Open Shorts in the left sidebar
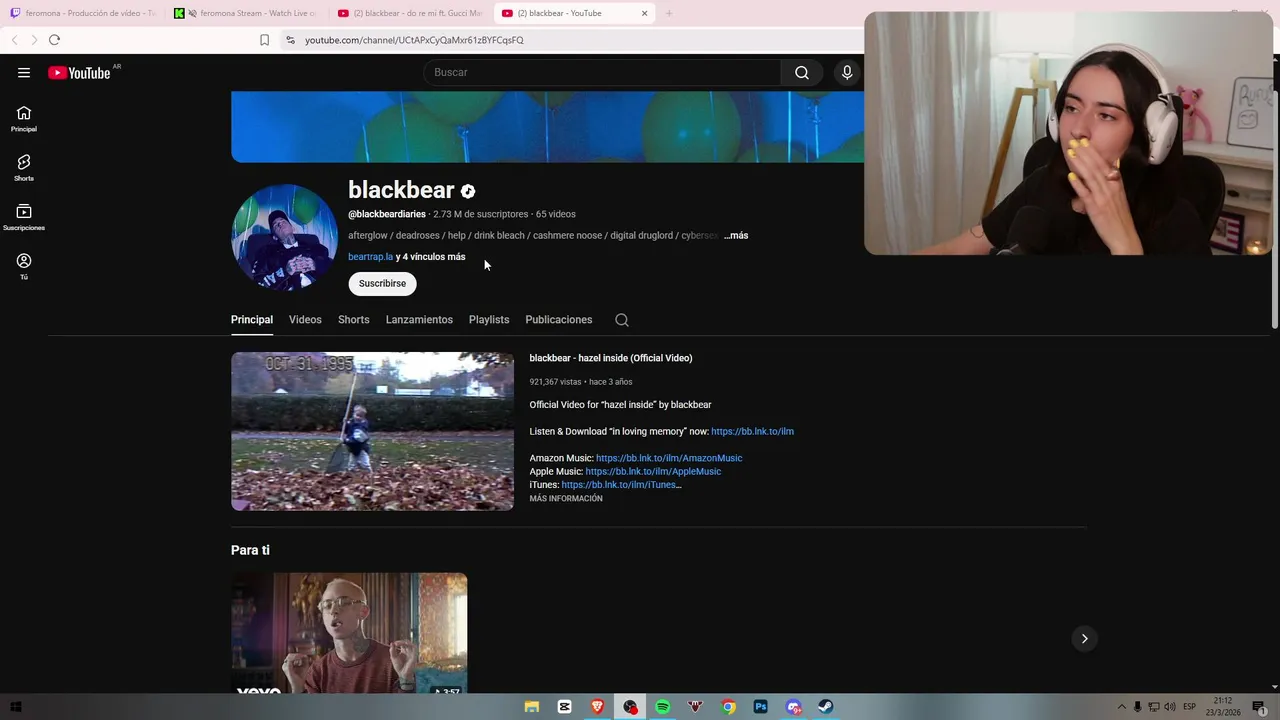The width and height of the screenshot is (1280, 720). click(x=24, y=167)
